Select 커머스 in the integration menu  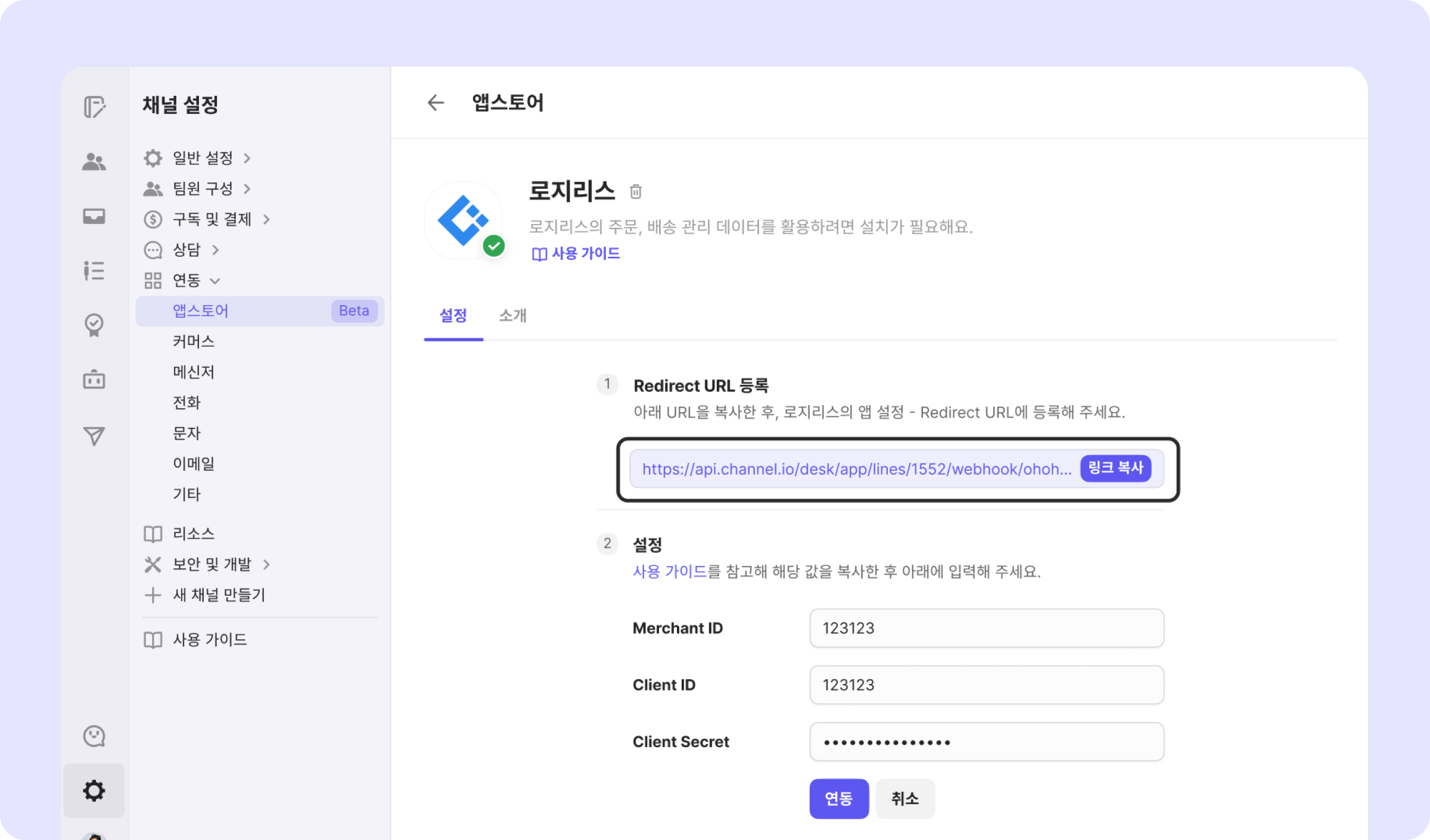193,341
